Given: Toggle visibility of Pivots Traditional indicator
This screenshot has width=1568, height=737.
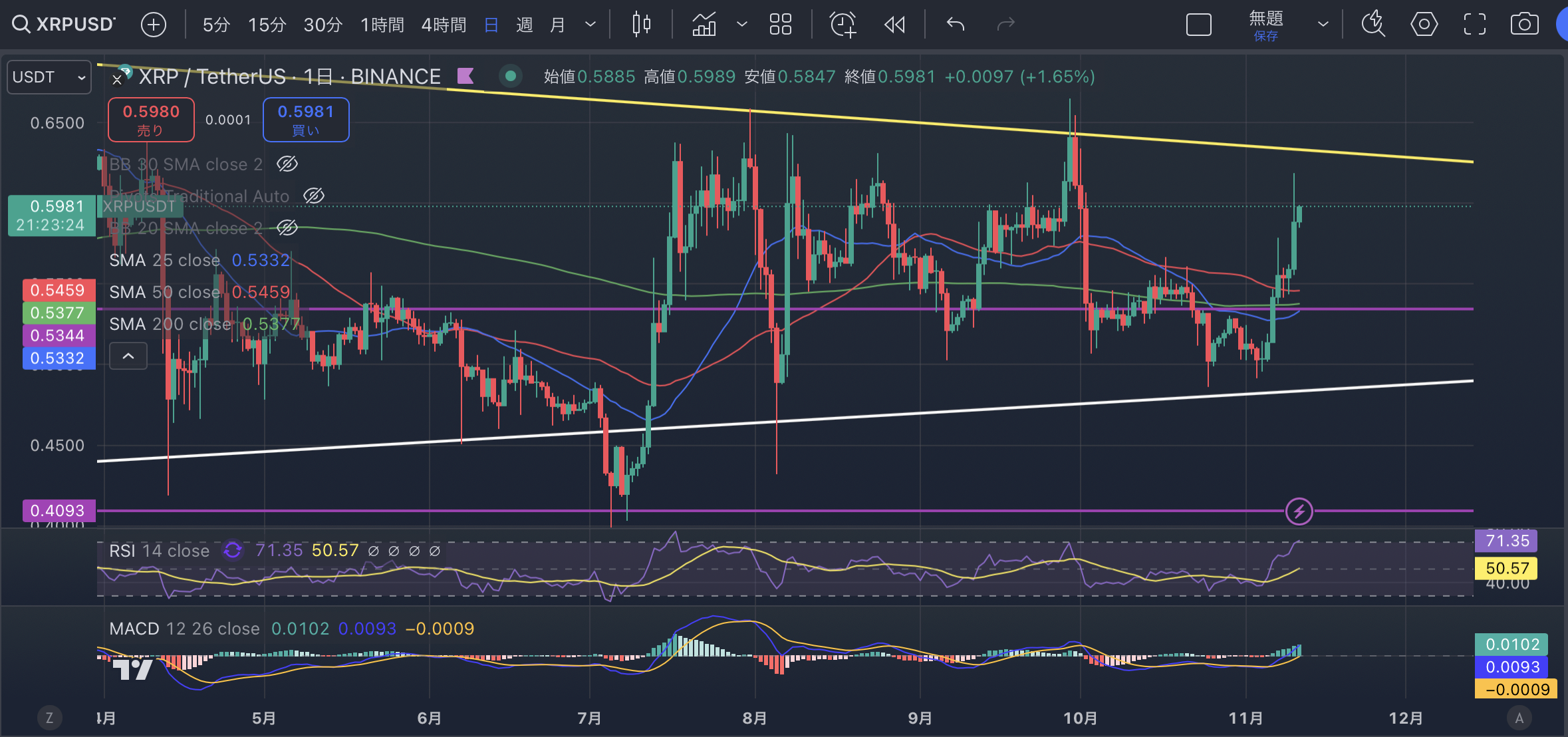Looking at the screenshot, I should click(314, 196).
